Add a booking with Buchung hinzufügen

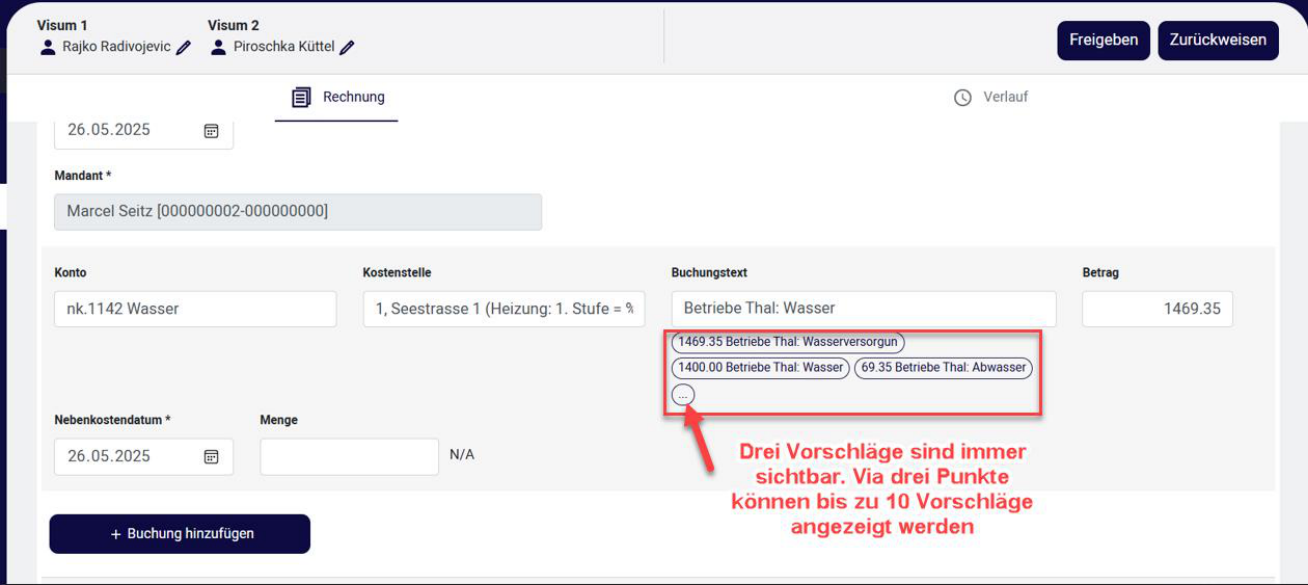(x=180, y=534)
